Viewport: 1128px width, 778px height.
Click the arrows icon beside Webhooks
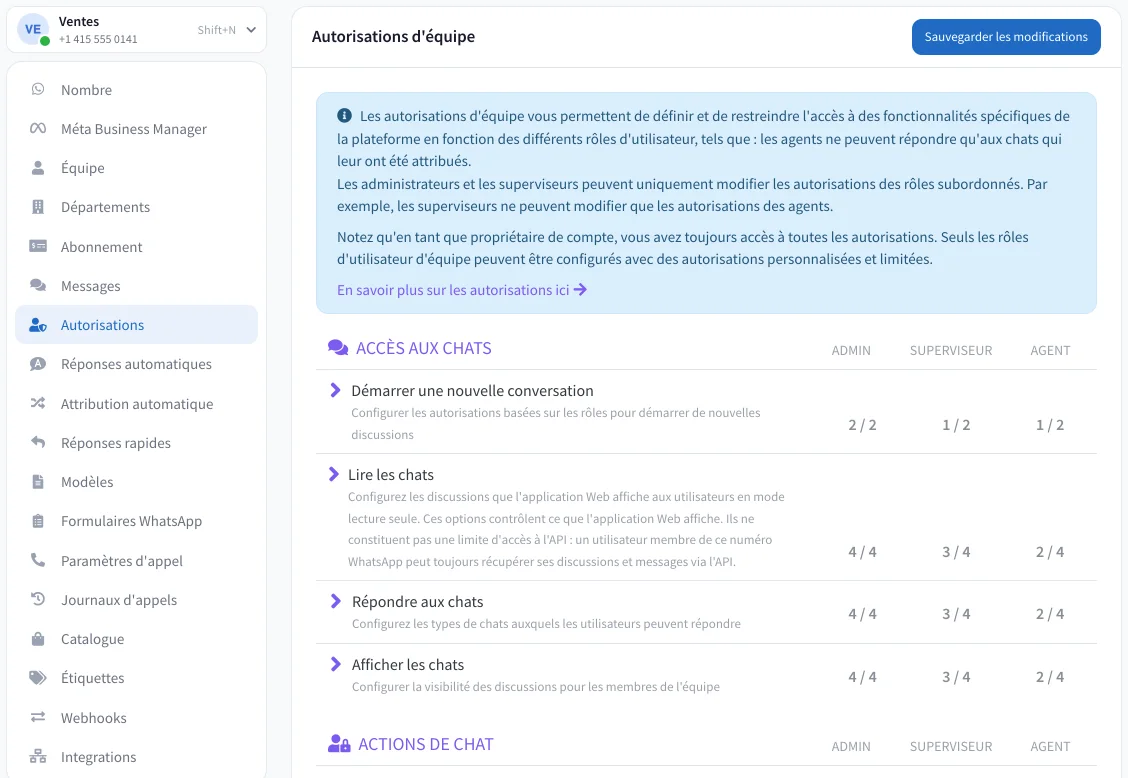[38, 717]
